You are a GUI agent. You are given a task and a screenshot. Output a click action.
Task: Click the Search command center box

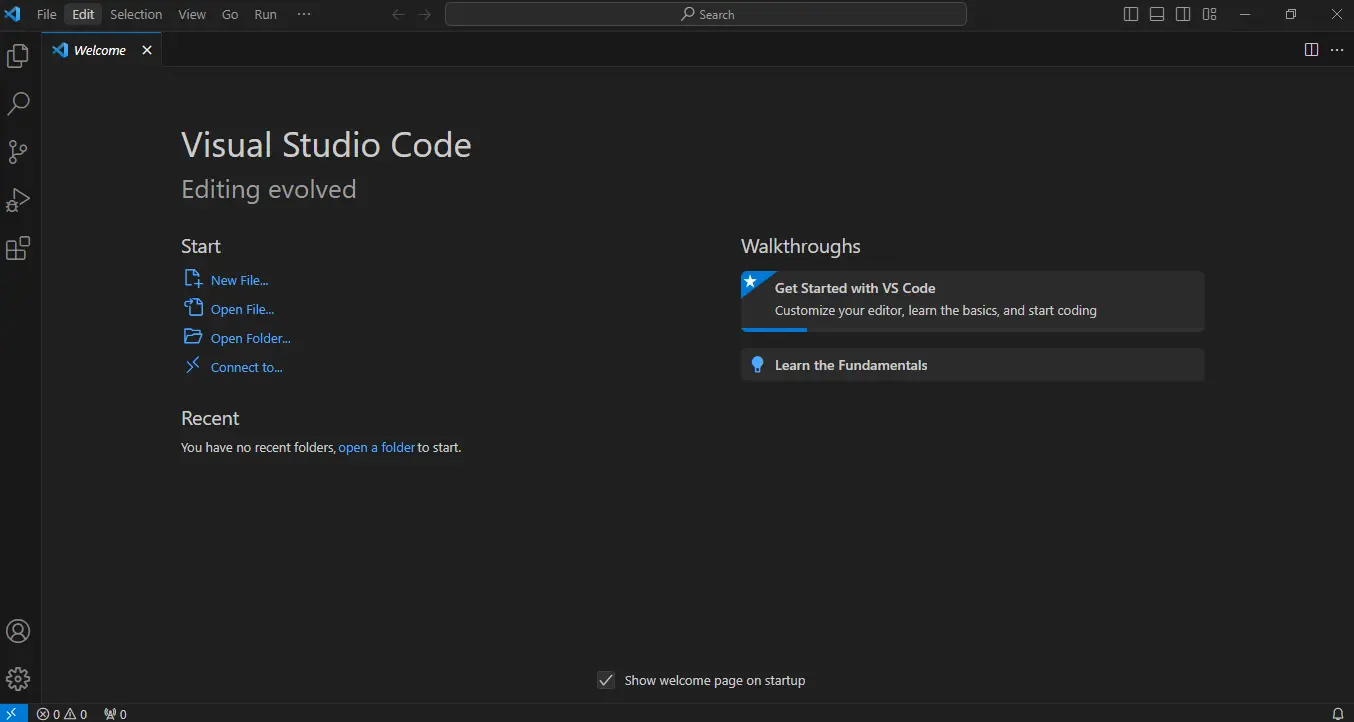click(x=706, y=14)
